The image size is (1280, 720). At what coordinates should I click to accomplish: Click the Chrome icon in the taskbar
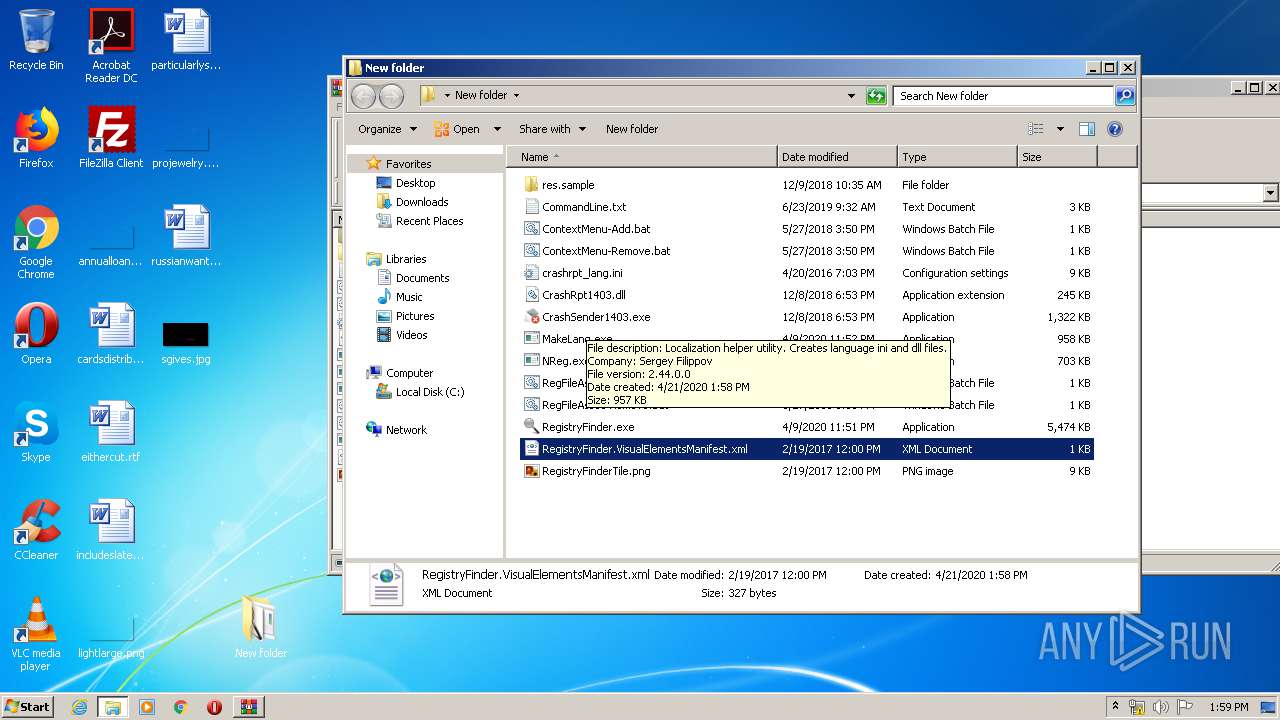coord(180,707)
